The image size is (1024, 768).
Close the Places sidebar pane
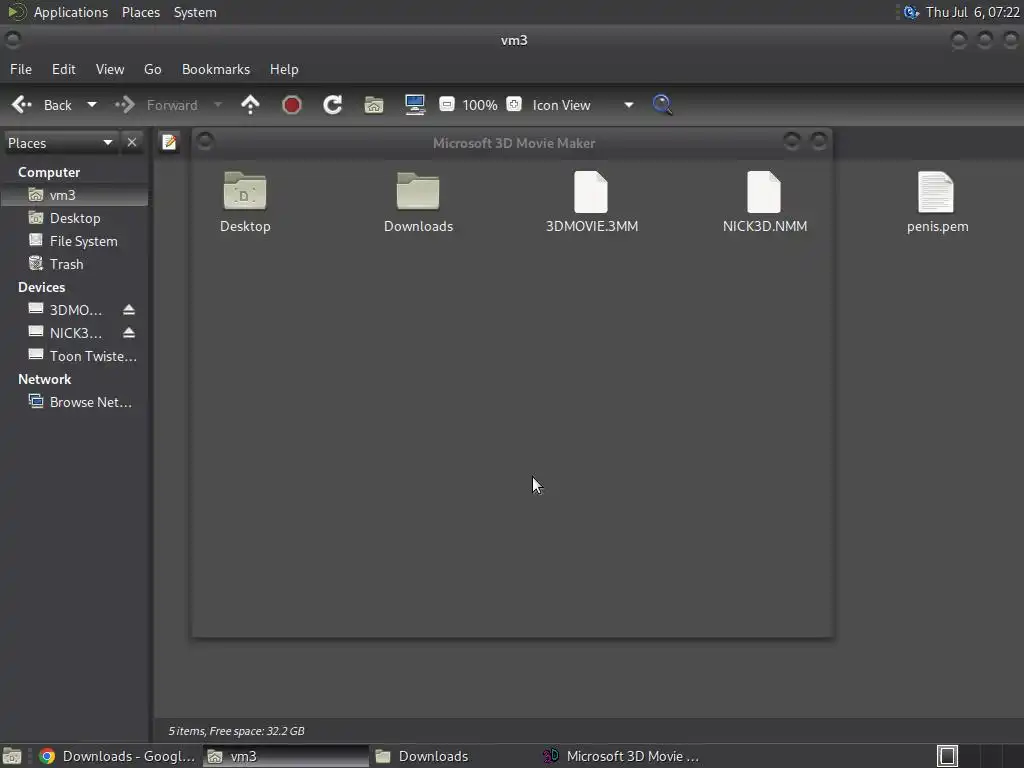point(132,142)
